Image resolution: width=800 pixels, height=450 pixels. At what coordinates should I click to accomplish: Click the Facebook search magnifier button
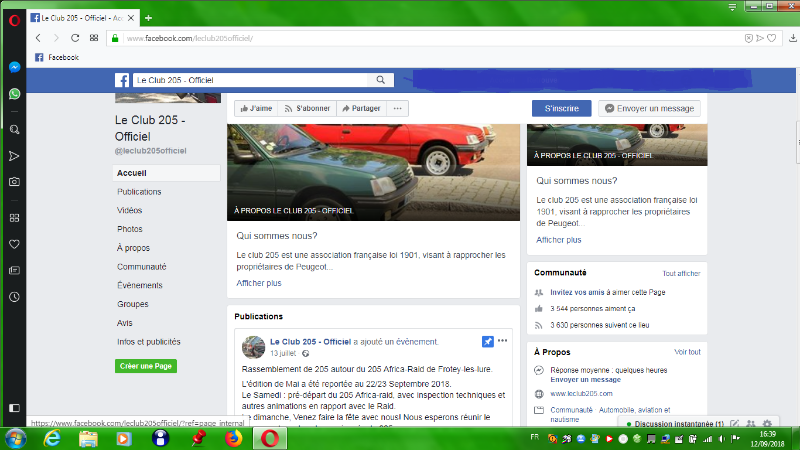381,80
